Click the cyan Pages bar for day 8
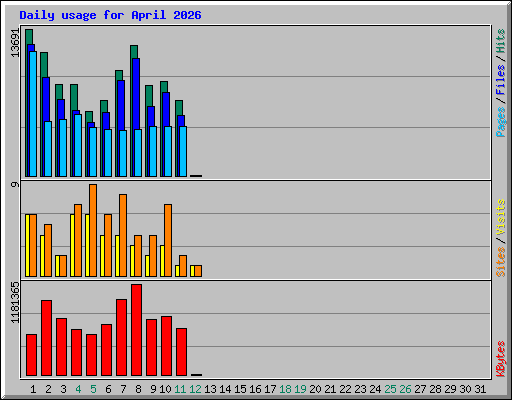 coord(138,153)
